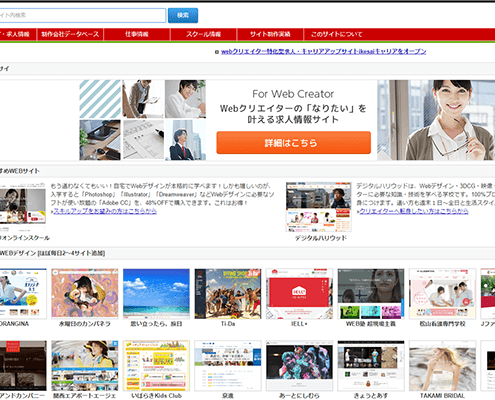
Task: Click the いばらきKids Club caption text
Action: click(x=156, y=396)
